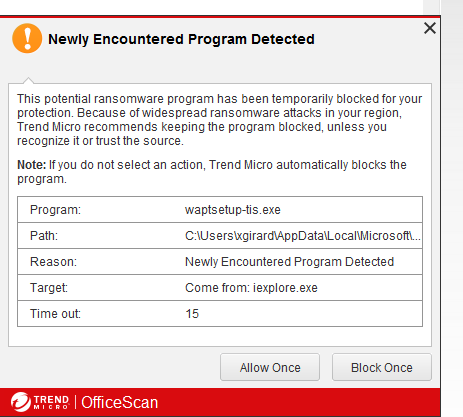Click the red OfficeScan footer bar
This screenshot has height=417, width=463.
tap(220, 402)
